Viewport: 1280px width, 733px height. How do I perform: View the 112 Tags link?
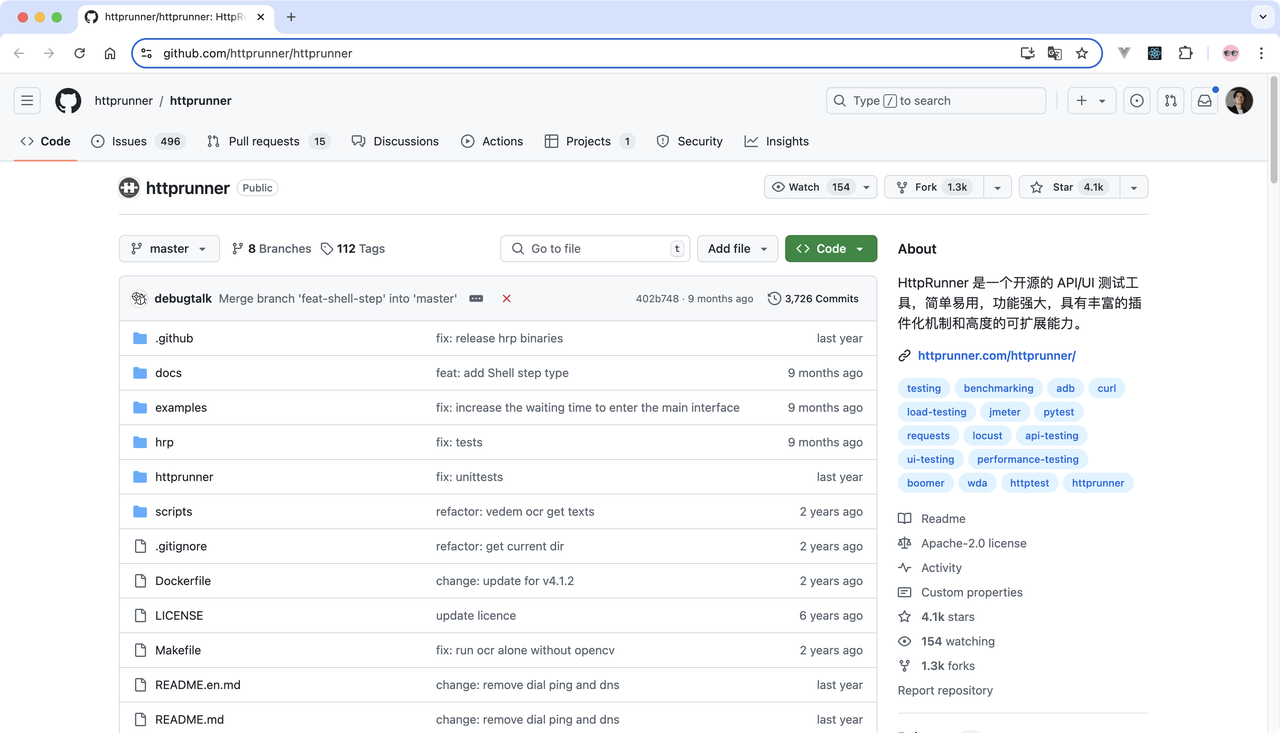pos(353,248)
